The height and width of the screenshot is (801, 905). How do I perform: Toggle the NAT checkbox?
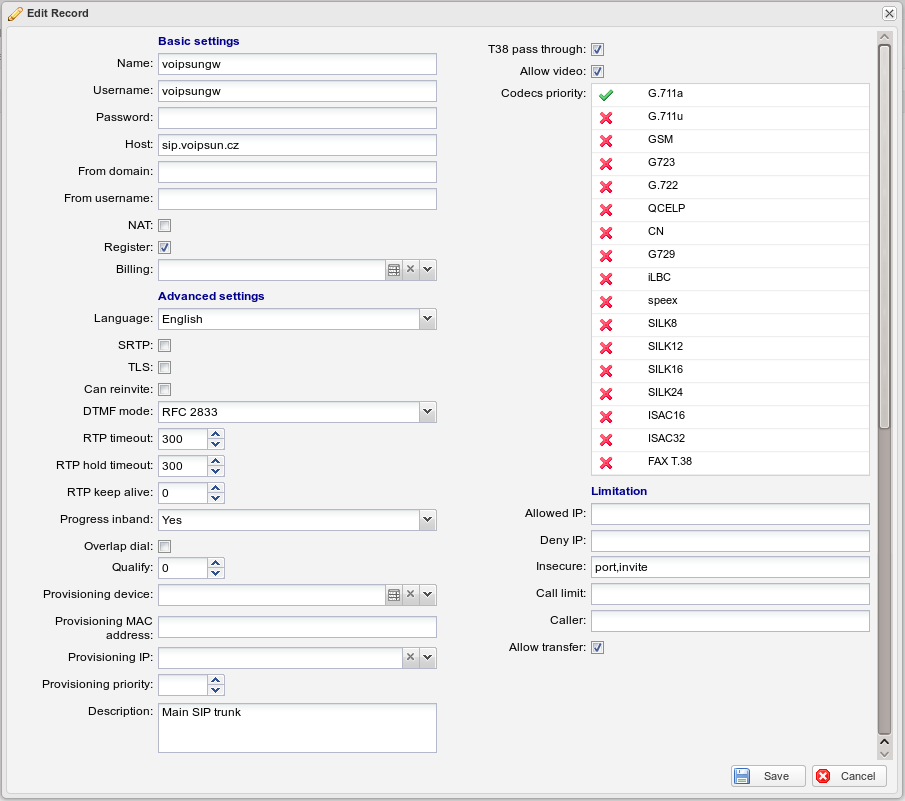[164, 226]
